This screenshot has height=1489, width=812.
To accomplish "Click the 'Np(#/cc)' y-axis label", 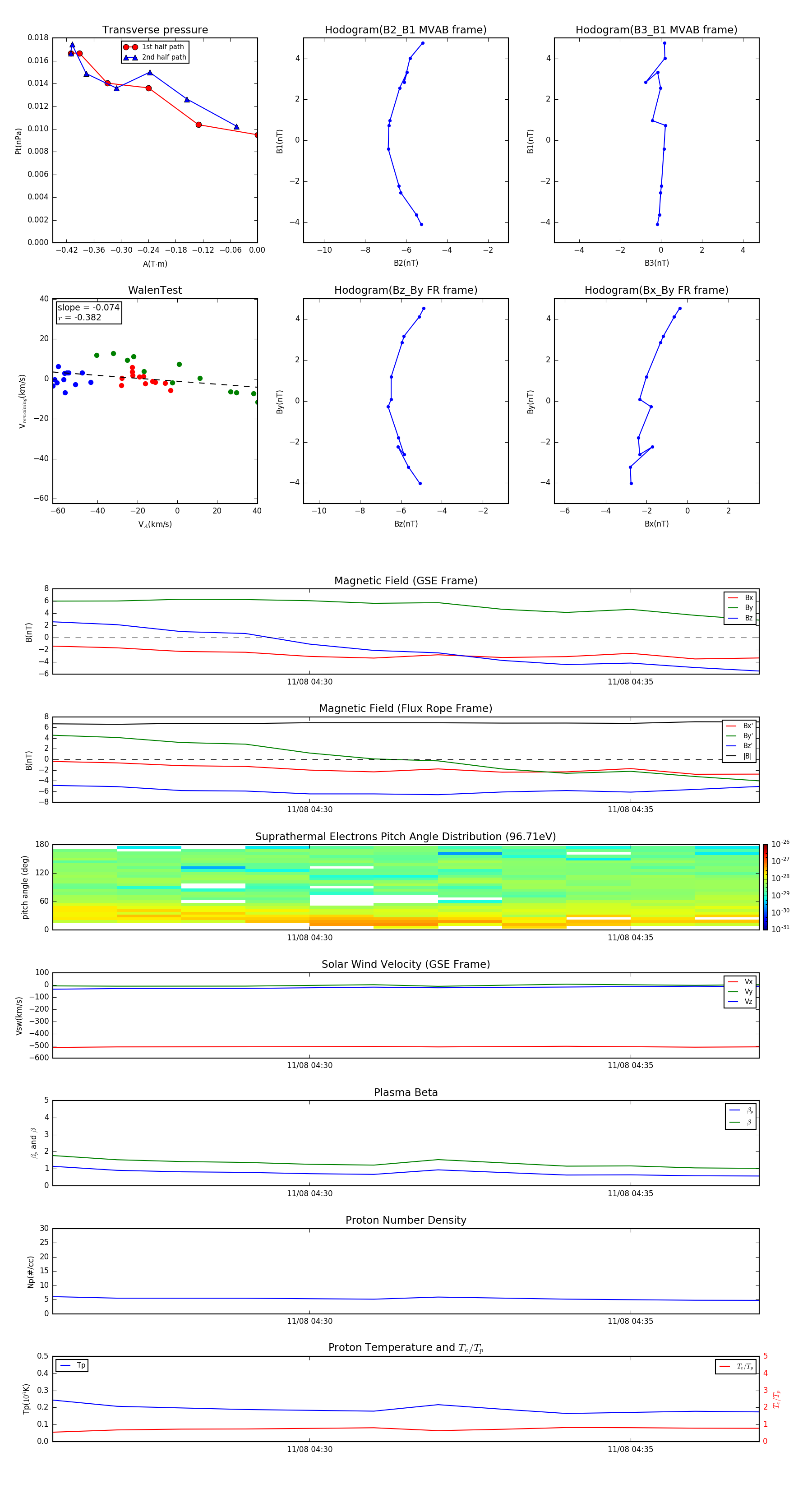I will click(x=31, y=1272).
